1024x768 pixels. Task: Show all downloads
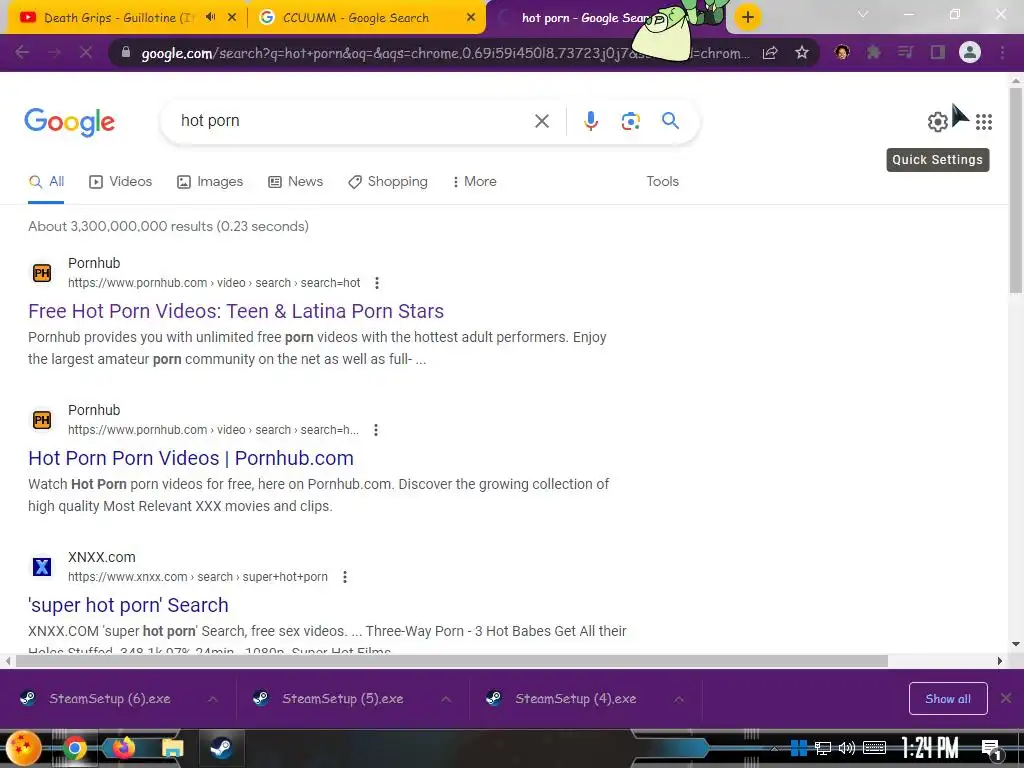(948, 699)
